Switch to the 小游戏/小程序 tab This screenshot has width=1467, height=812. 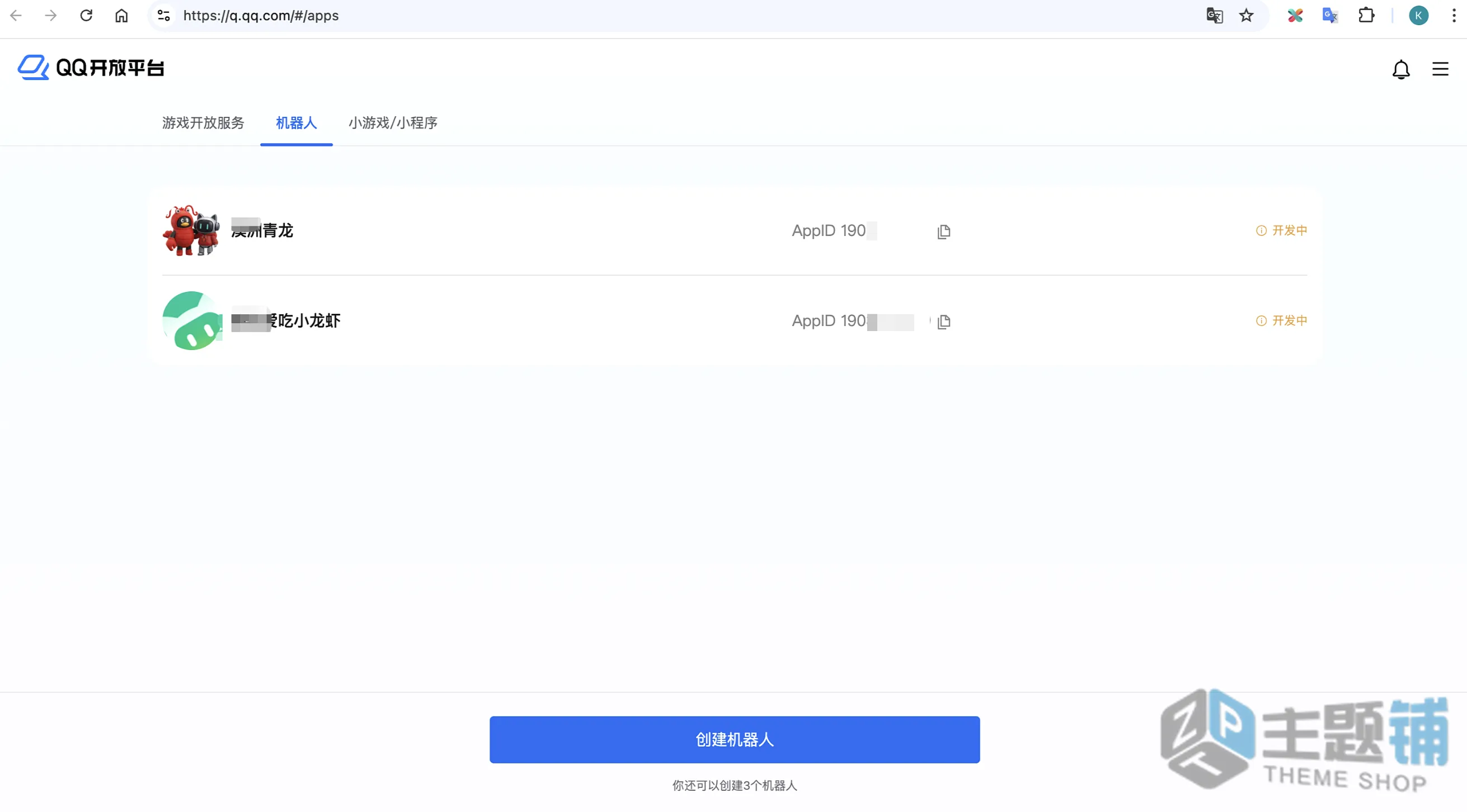click(x=393, y=123)
